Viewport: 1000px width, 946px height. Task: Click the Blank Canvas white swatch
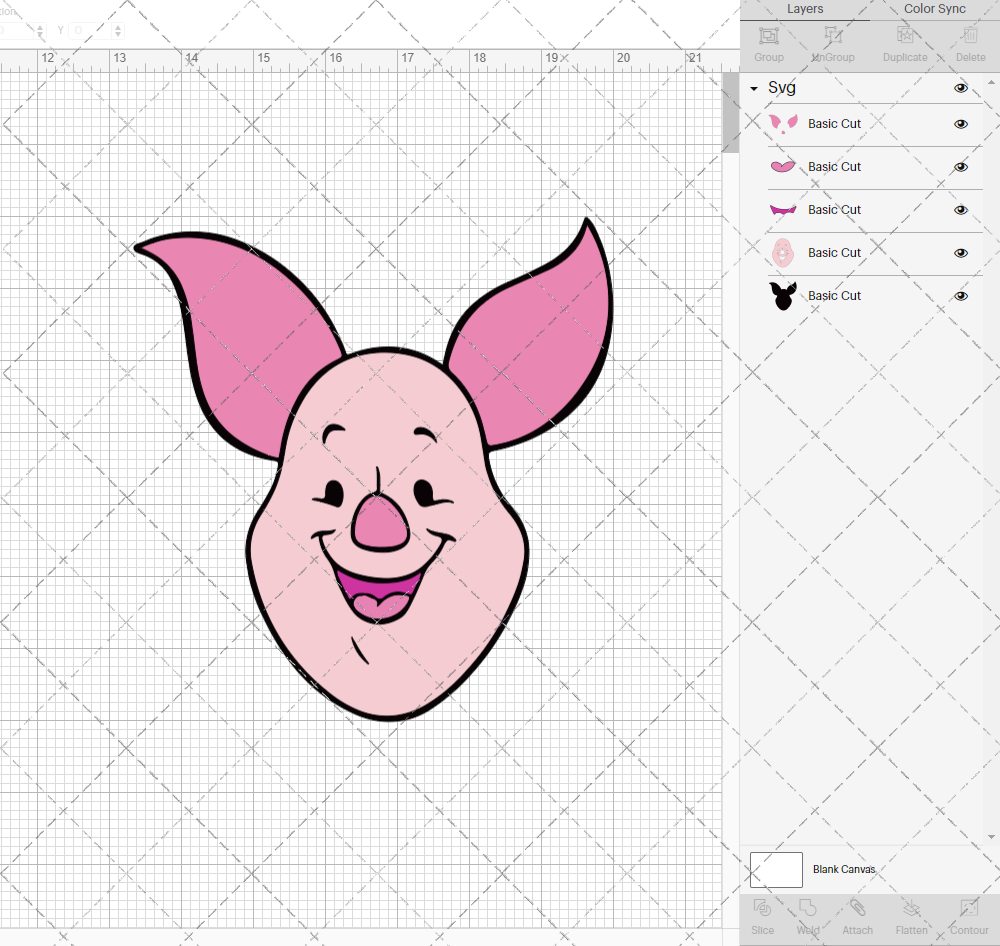tap(776, 869)
